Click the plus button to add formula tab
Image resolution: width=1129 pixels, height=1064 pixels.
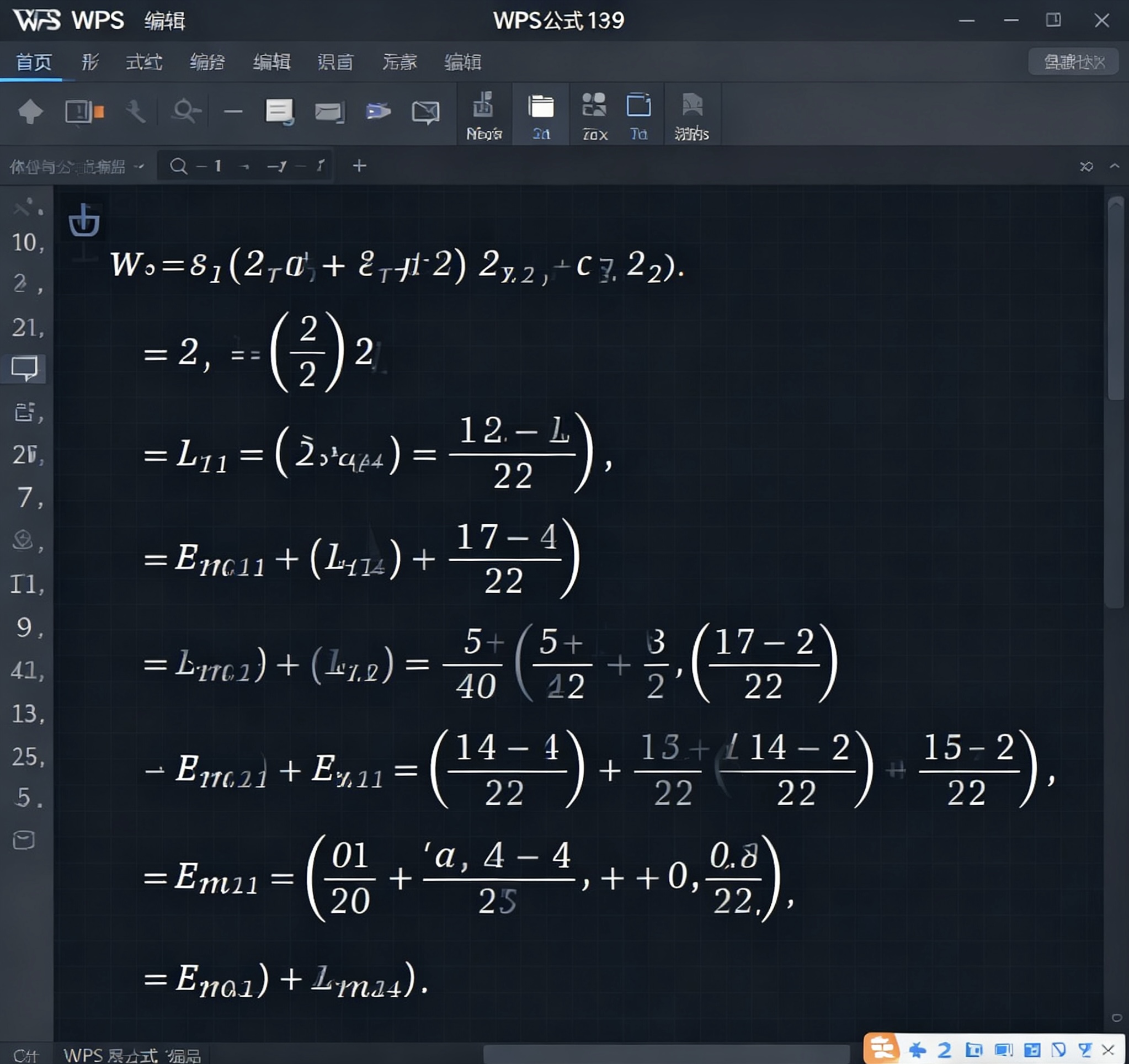click(x=359, y=166)
